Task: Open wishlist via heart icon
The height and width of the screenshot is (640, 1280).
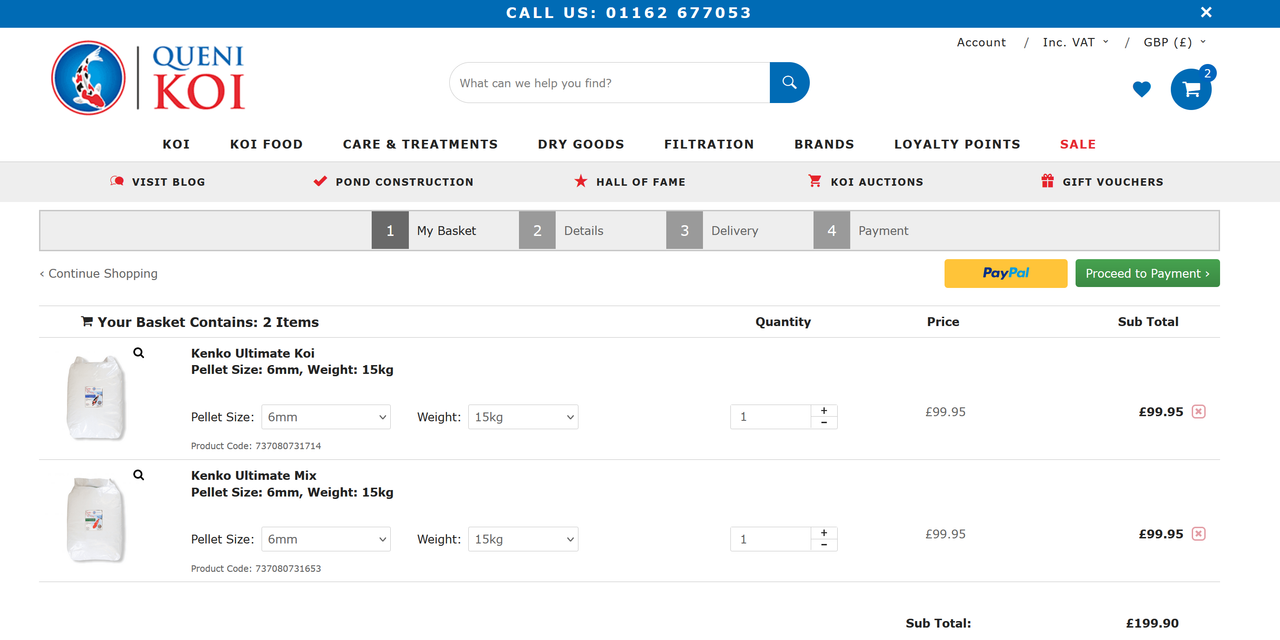Action: pos(1141,89)
